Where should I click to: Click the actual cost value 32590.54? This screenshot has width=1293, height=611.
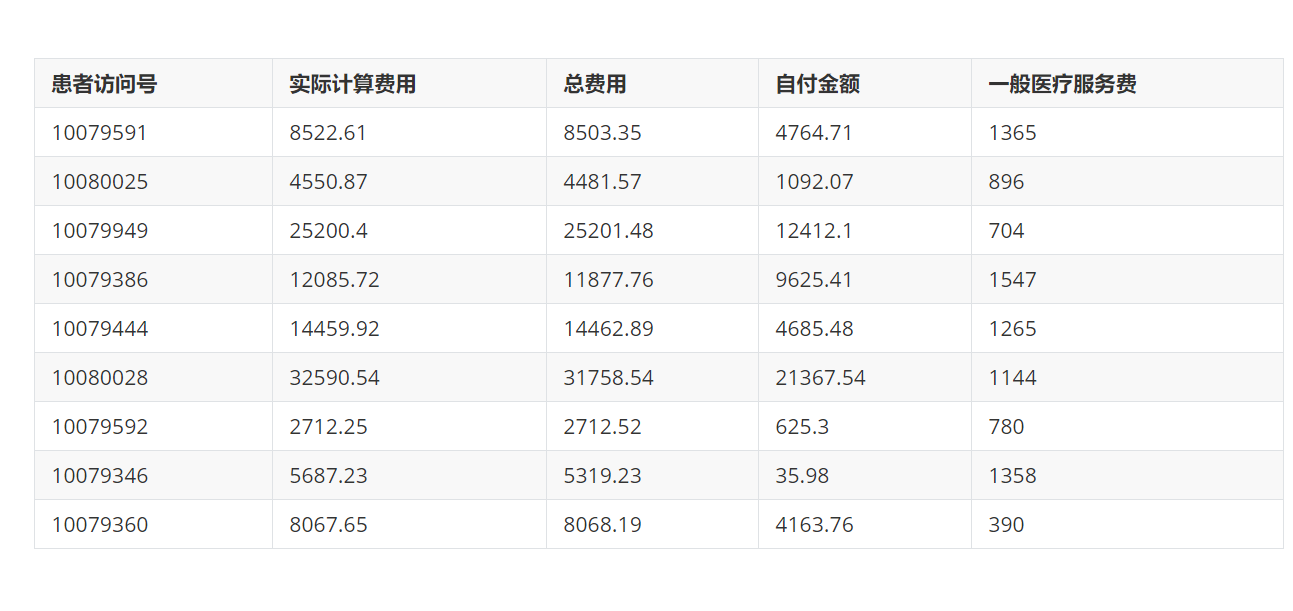(x=334, y=378)
